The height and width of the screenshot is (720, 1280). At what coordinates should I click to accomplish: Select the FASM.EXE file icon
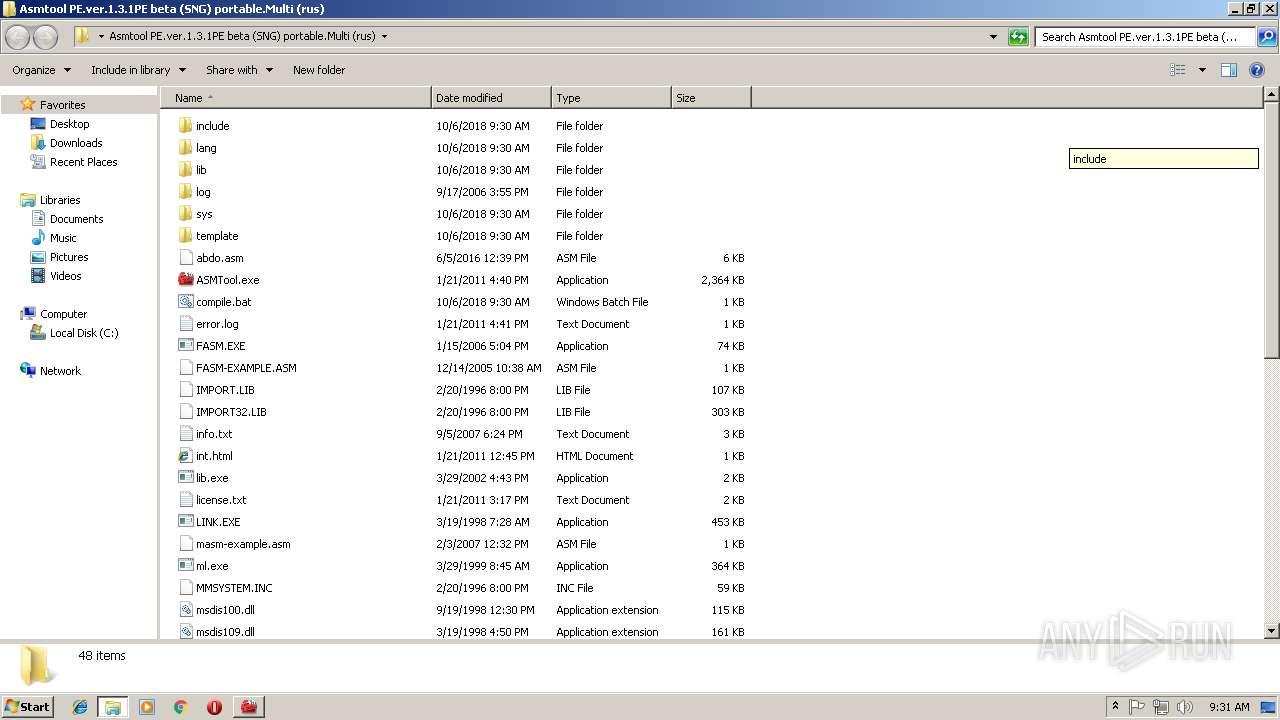pyautogui.click(x=185, y=346)
